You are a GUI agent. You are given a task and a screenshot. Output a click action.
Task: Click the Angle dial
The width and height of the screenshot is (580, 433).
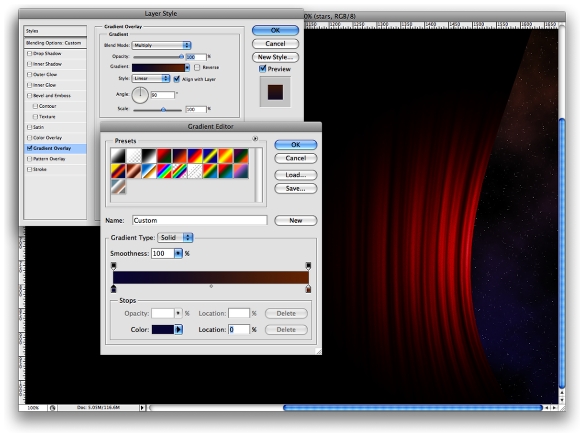tap(140, 95)
